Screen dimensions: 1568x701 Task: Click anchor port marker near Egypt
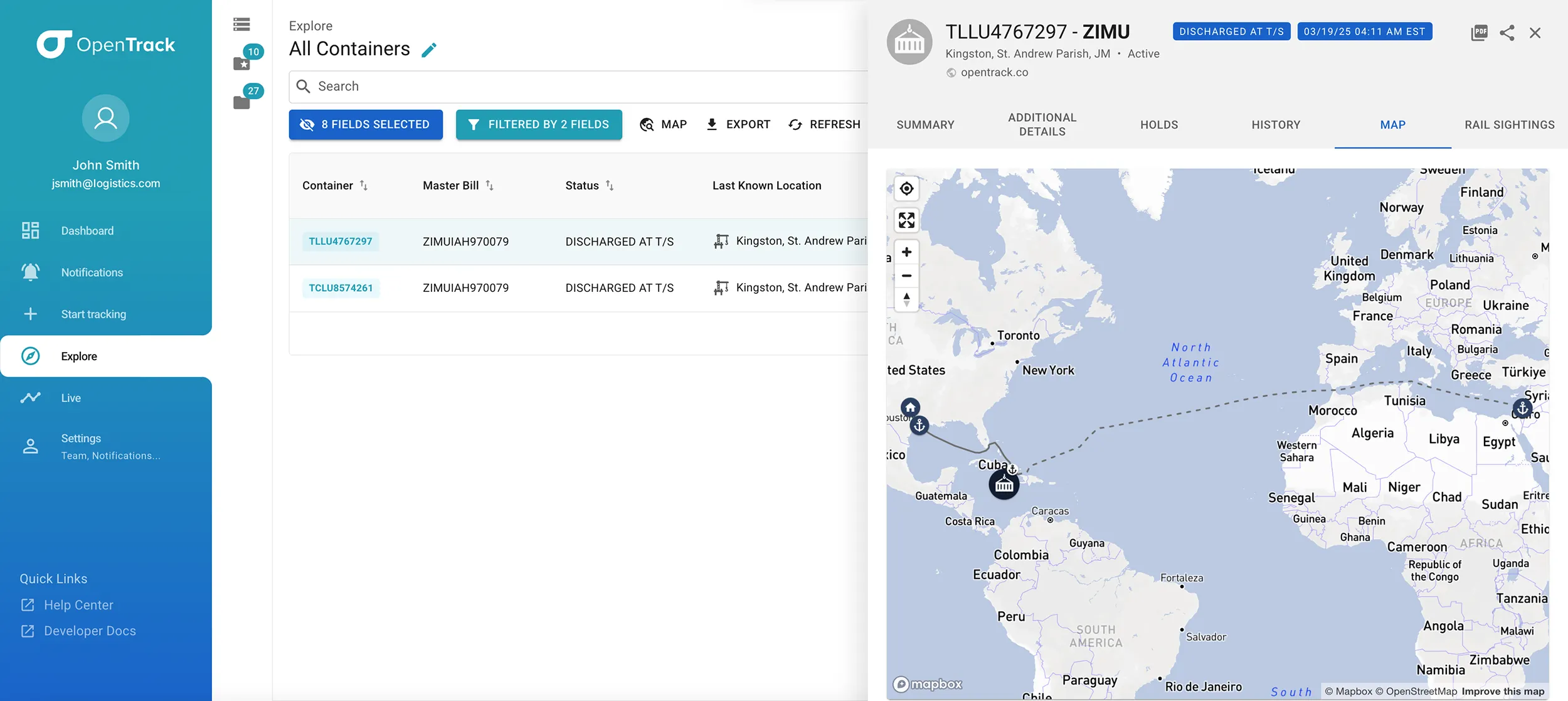pos(1522,409)
